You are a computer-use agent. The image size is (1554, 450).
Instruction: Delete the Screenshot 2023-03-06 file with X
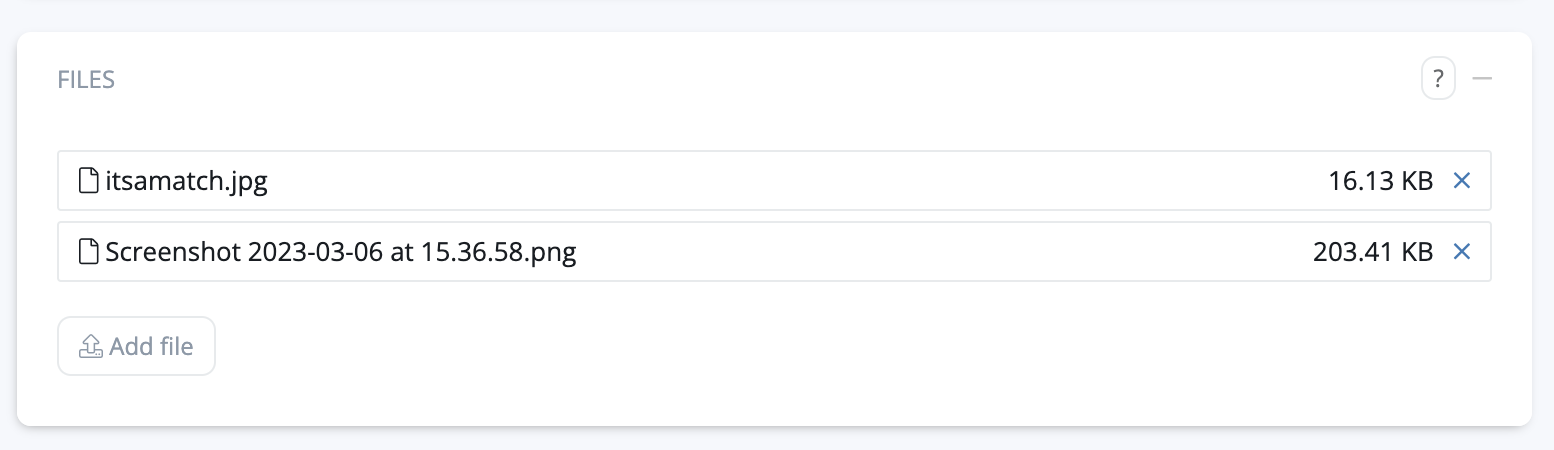point(1461,252)
